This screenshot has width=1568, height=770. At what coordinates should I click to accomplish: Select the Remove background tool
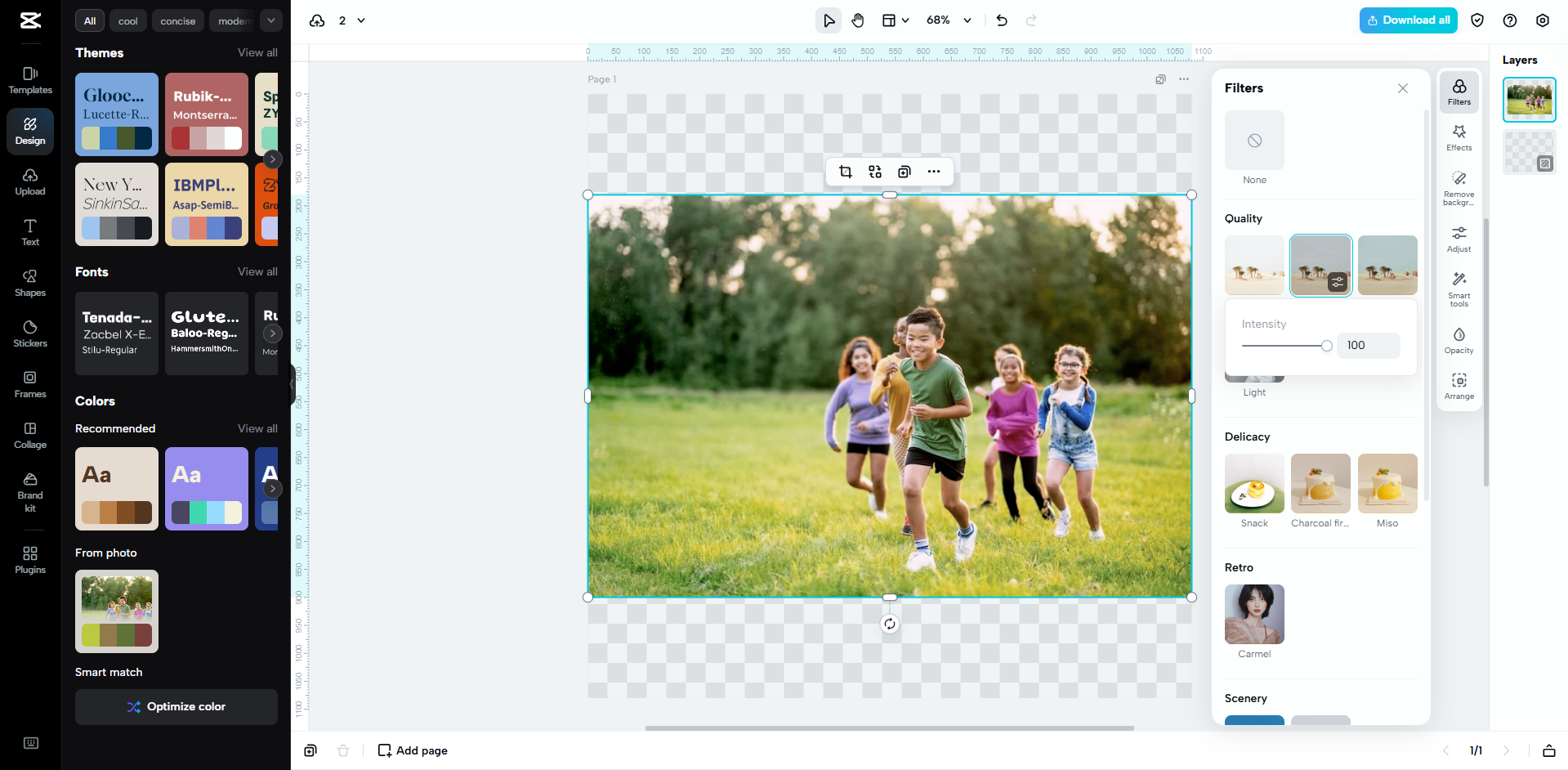[1459, 187]
